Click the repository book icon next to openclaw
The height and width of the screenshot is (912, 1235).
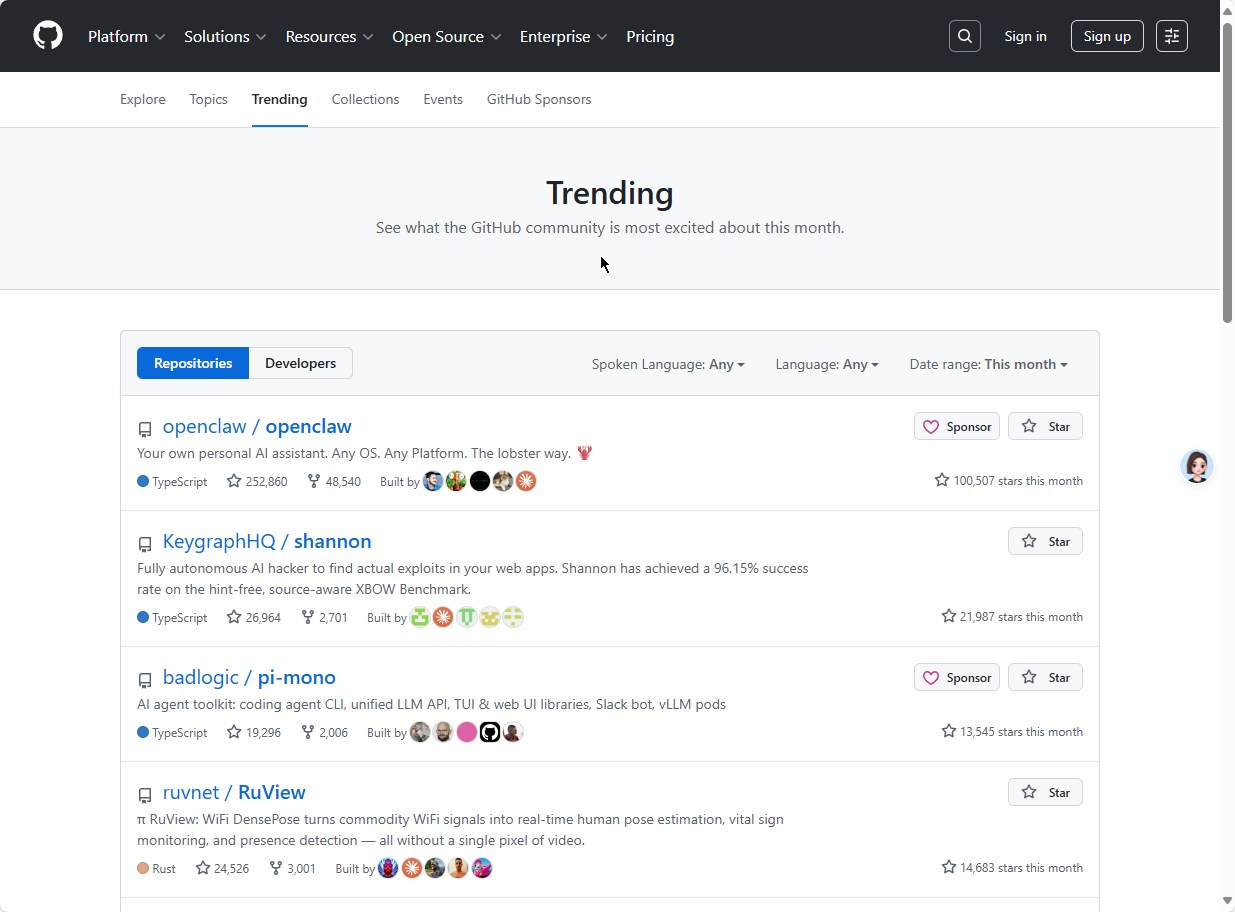(x=145, y=428)
